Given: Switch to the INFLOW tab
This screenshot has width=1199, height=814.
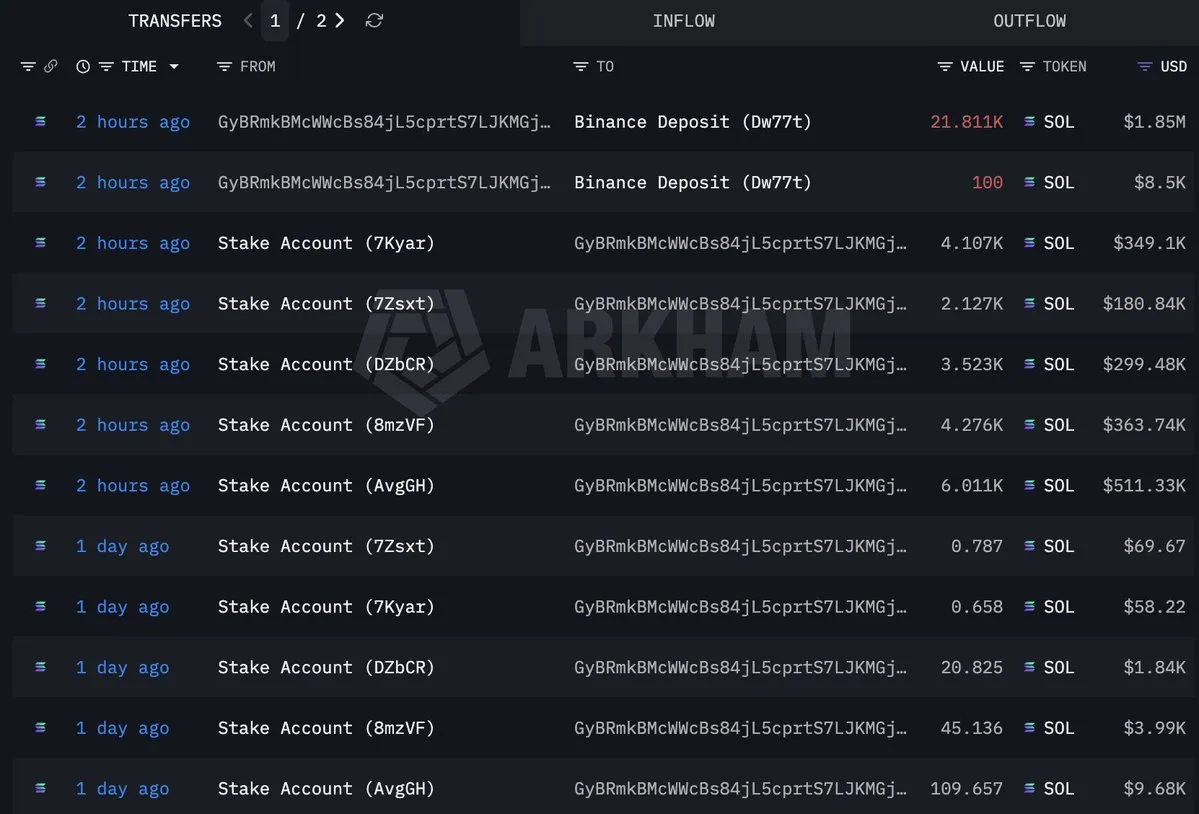Looking at the screenshot, I should pos(684,21).
